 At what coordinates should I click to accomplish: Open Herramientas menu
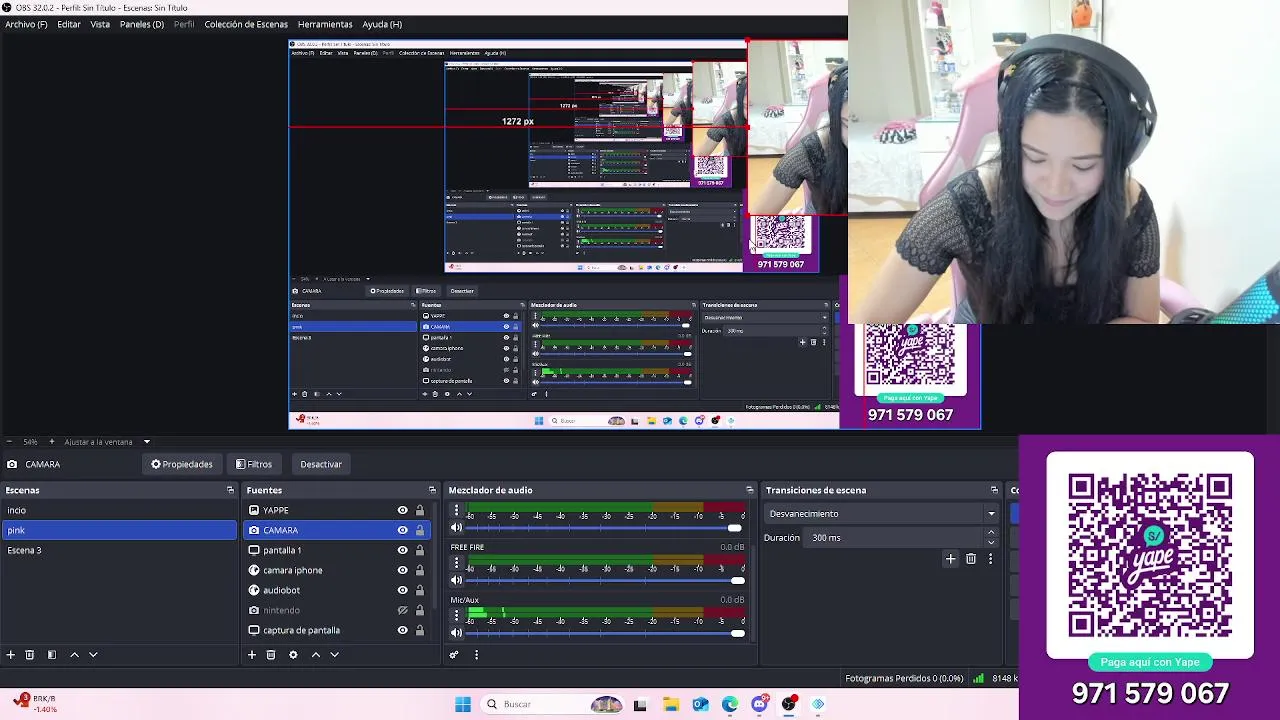325,24
